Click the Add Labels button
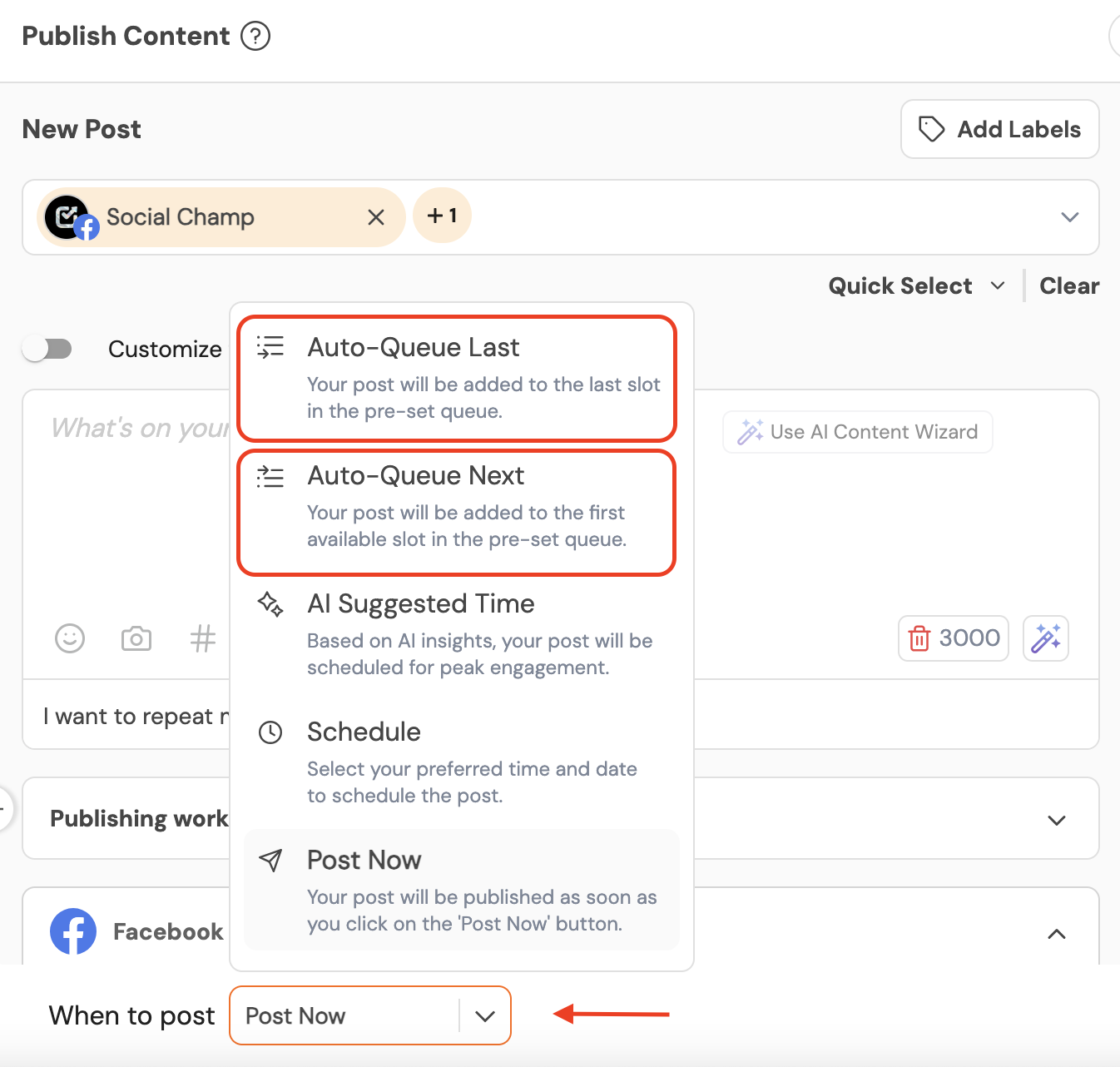Image resolution: width=1120 pixels, height=1067 pixels. [999, 129]
